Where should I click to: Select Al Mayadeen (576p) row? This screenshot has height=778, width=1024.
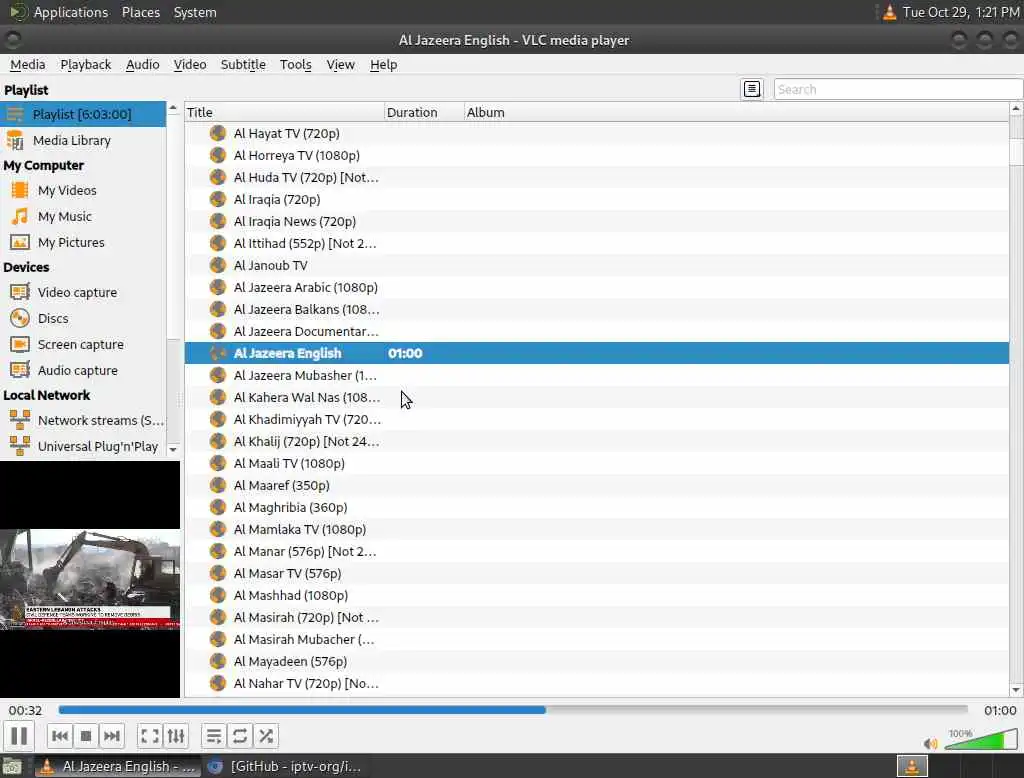pyautogui.click(x=596, y=661)
